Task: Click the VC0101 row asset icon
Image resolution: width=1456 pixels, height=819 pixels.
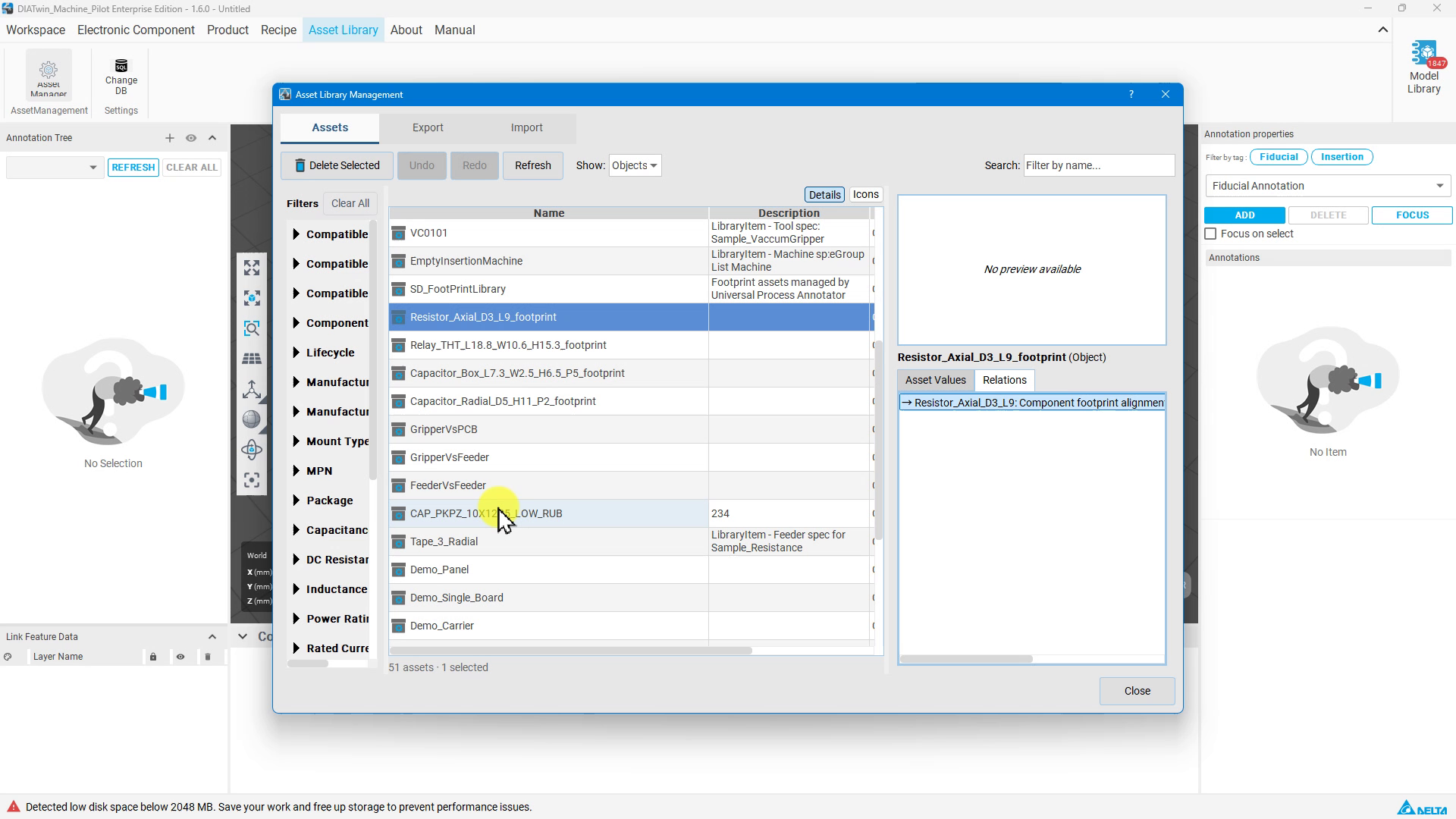Action: (398, 233)
